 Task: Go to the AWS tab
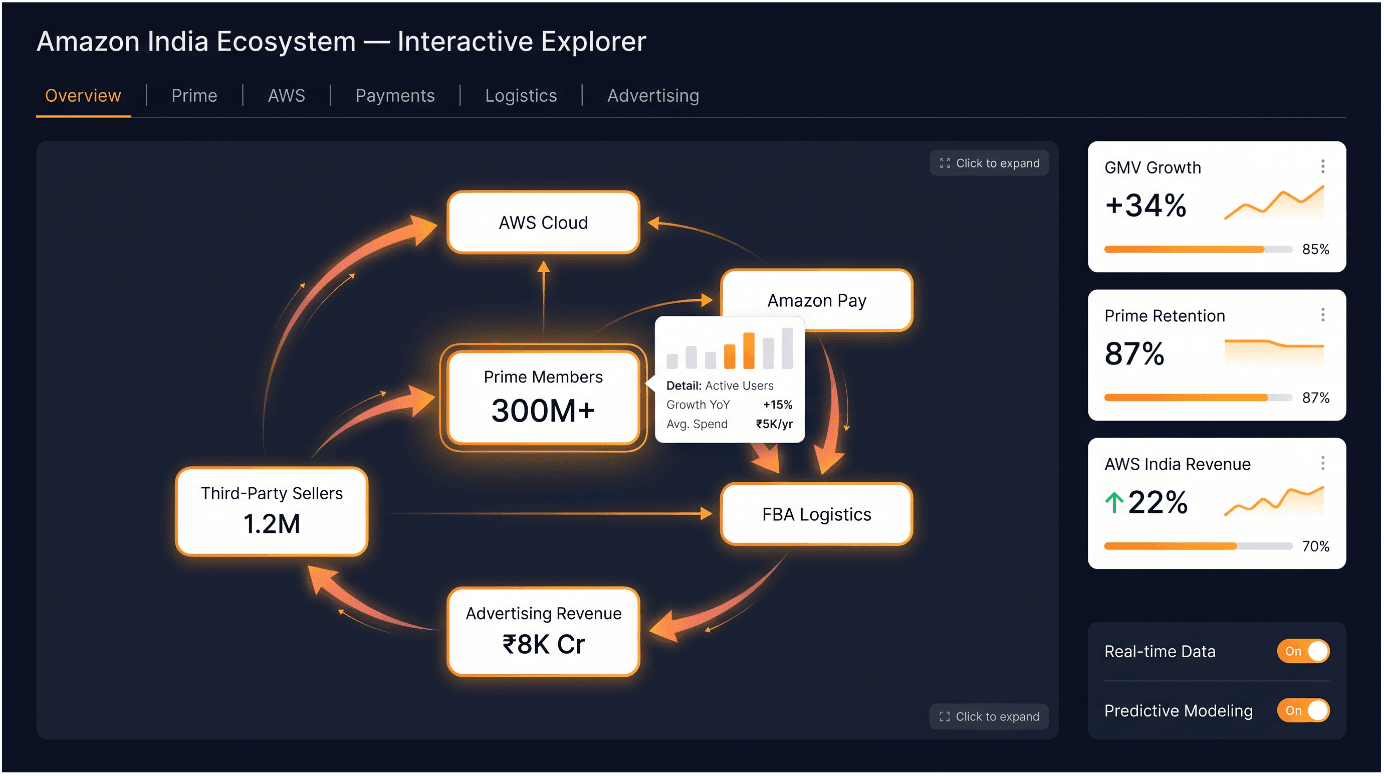tap(286, 96)
